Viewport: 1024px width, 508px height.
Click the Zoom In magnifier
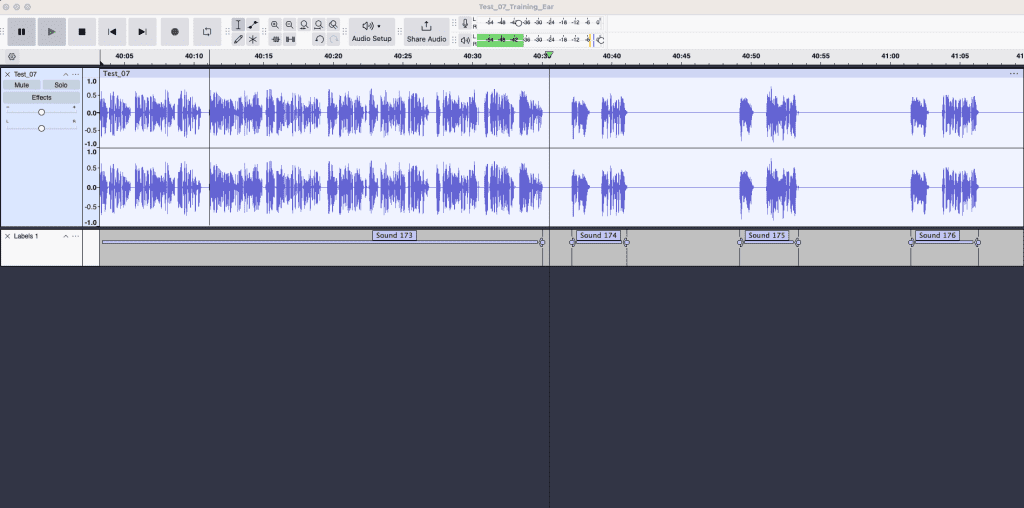click(x=275, y=24)
